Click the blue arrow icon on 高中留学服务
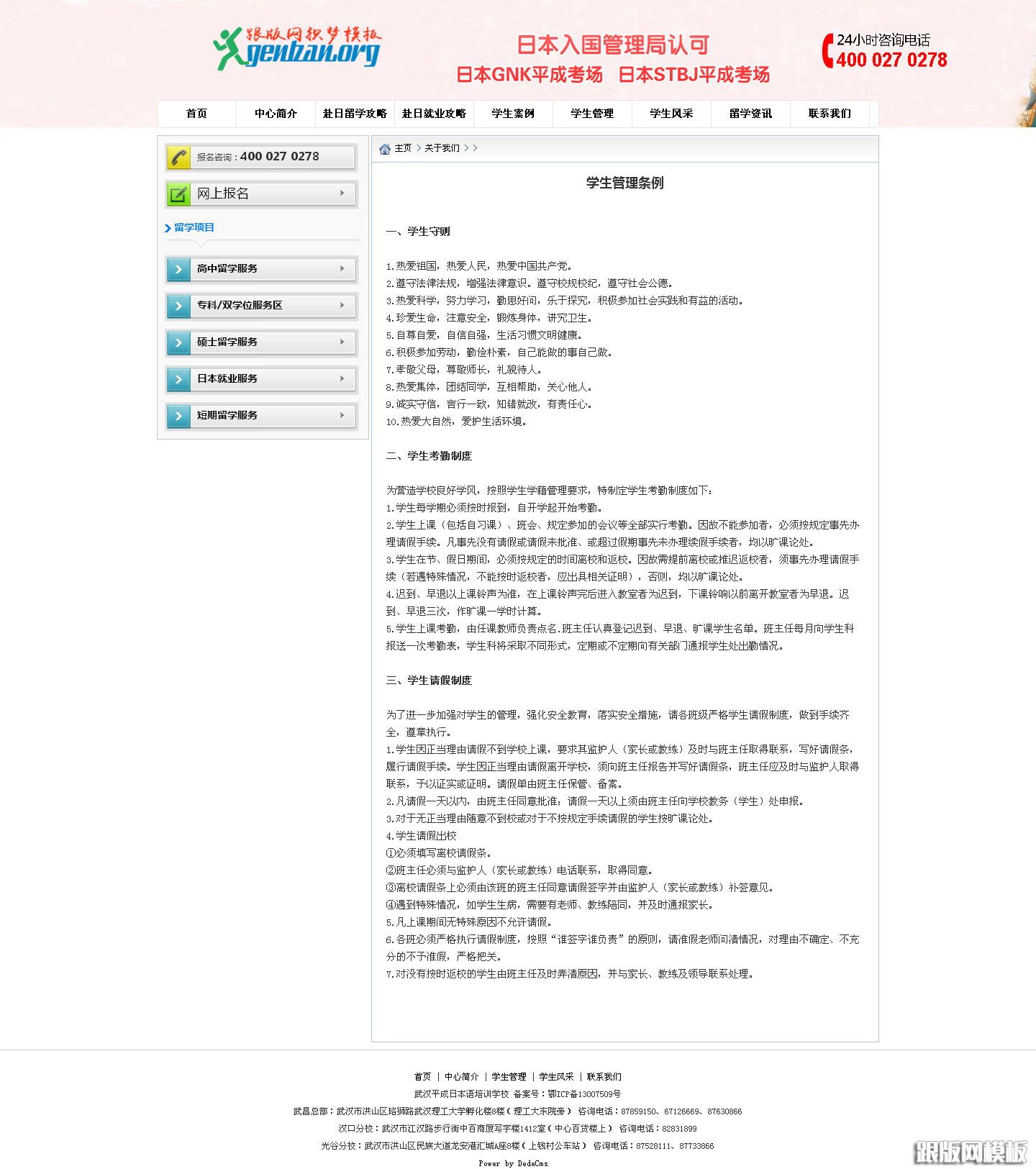Viewport: 1036px width, 1169px height. (x=178, y=269)
